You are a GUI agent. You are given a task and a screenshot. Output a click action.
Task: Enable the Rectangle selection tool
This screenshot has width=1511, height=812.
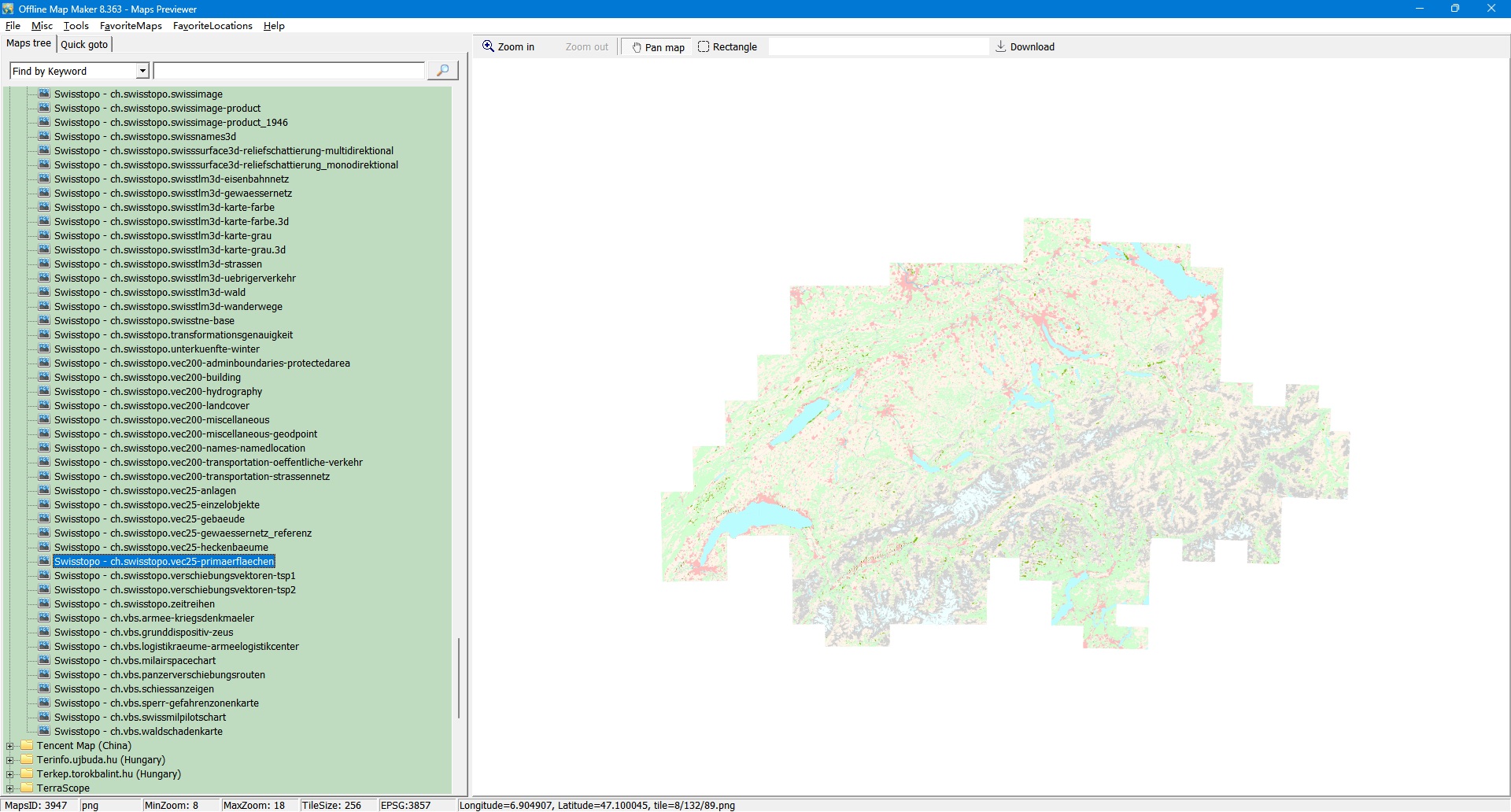click(727, 47)
